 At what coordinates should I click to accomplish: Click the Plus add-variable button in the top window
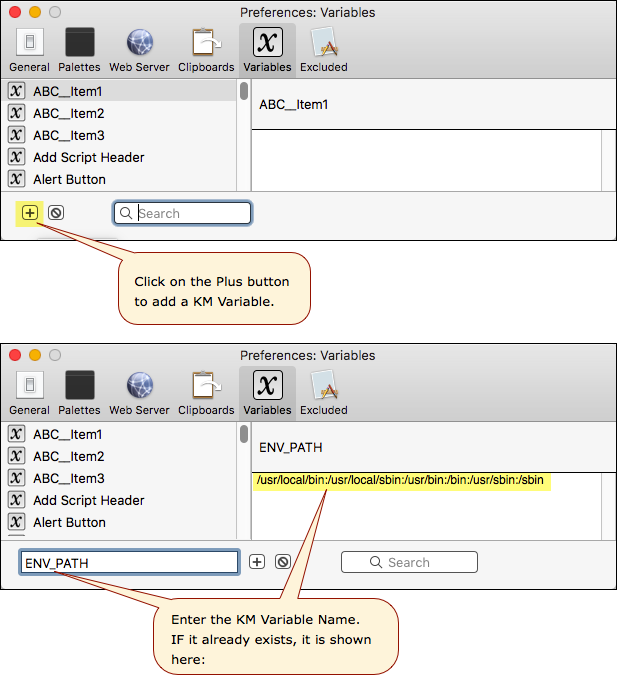30,213
